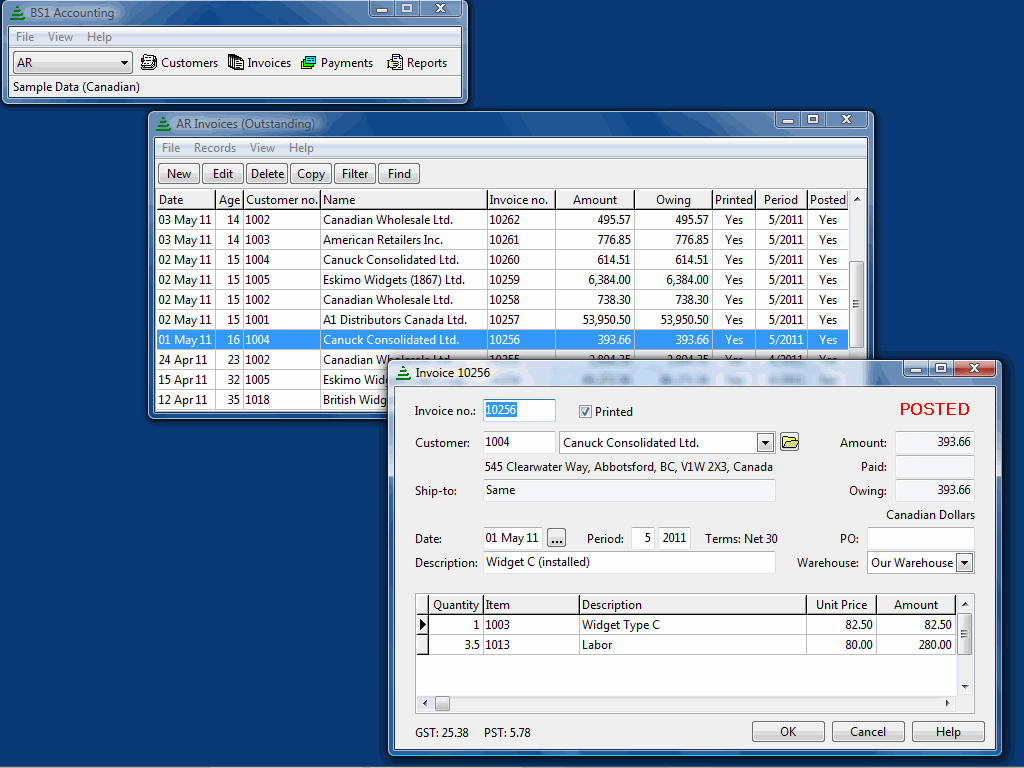Open the Customers icon in toolbar

point(149,63)
